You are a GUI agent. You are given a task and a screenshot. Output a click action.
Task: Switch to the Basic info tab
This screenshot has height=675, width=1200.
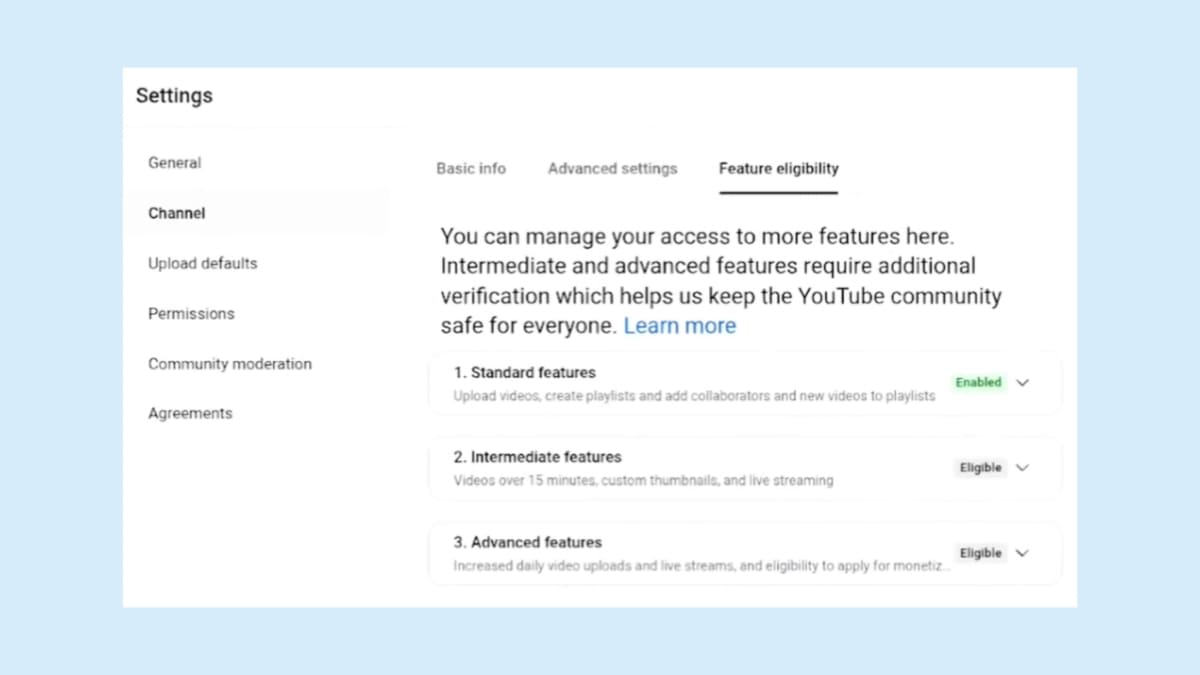[x=470, y=168]
